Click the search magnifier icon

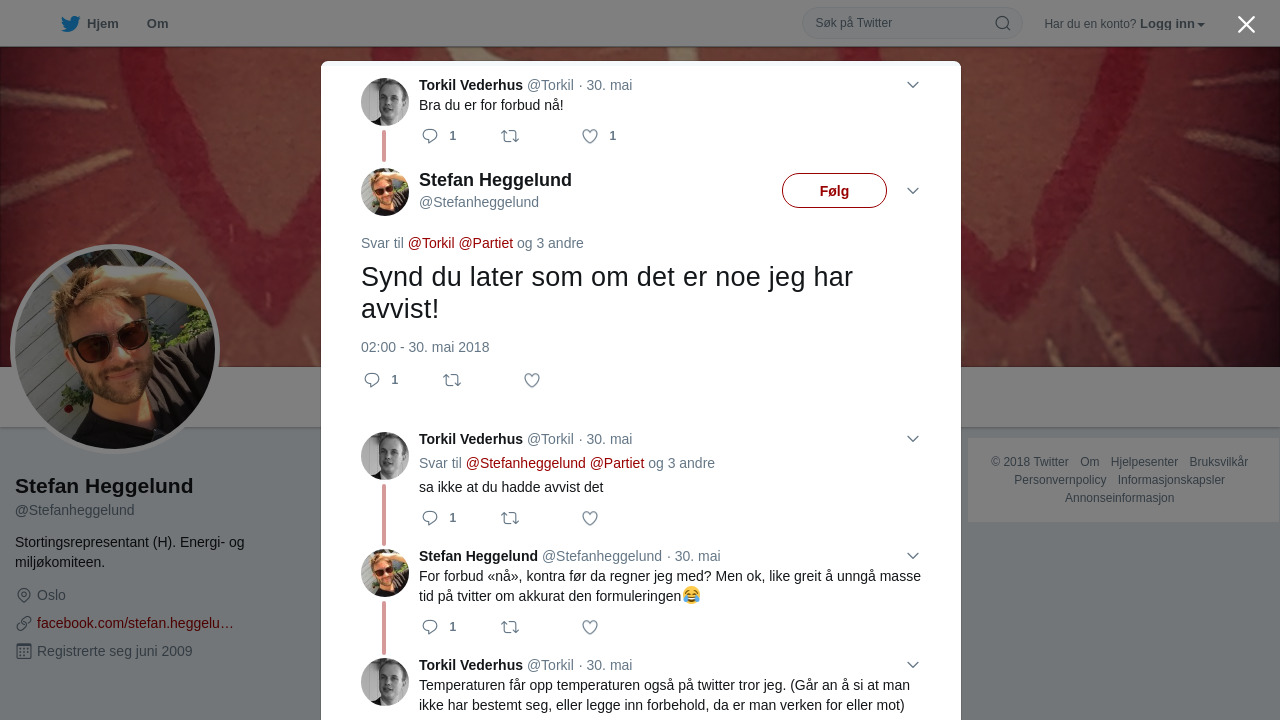point(1002,23)
